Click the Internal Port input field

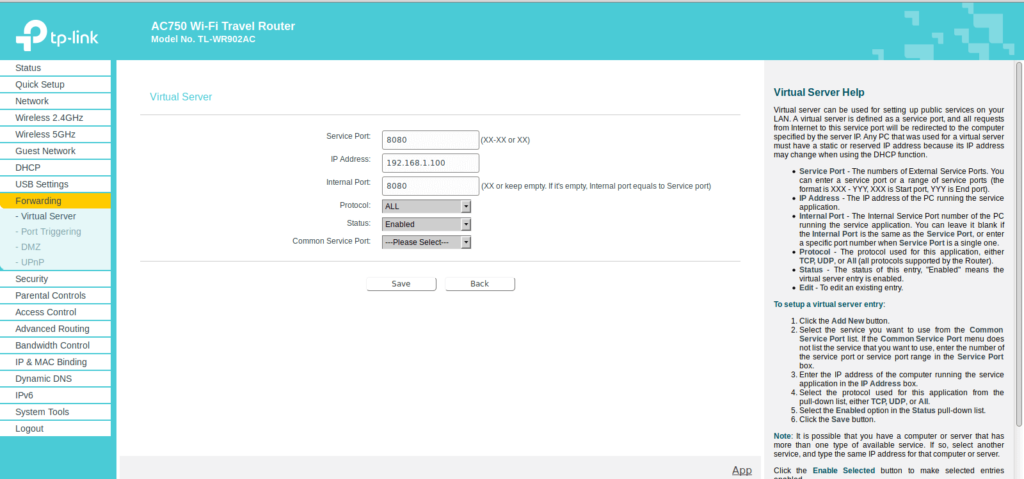click(x=430, y=186)
